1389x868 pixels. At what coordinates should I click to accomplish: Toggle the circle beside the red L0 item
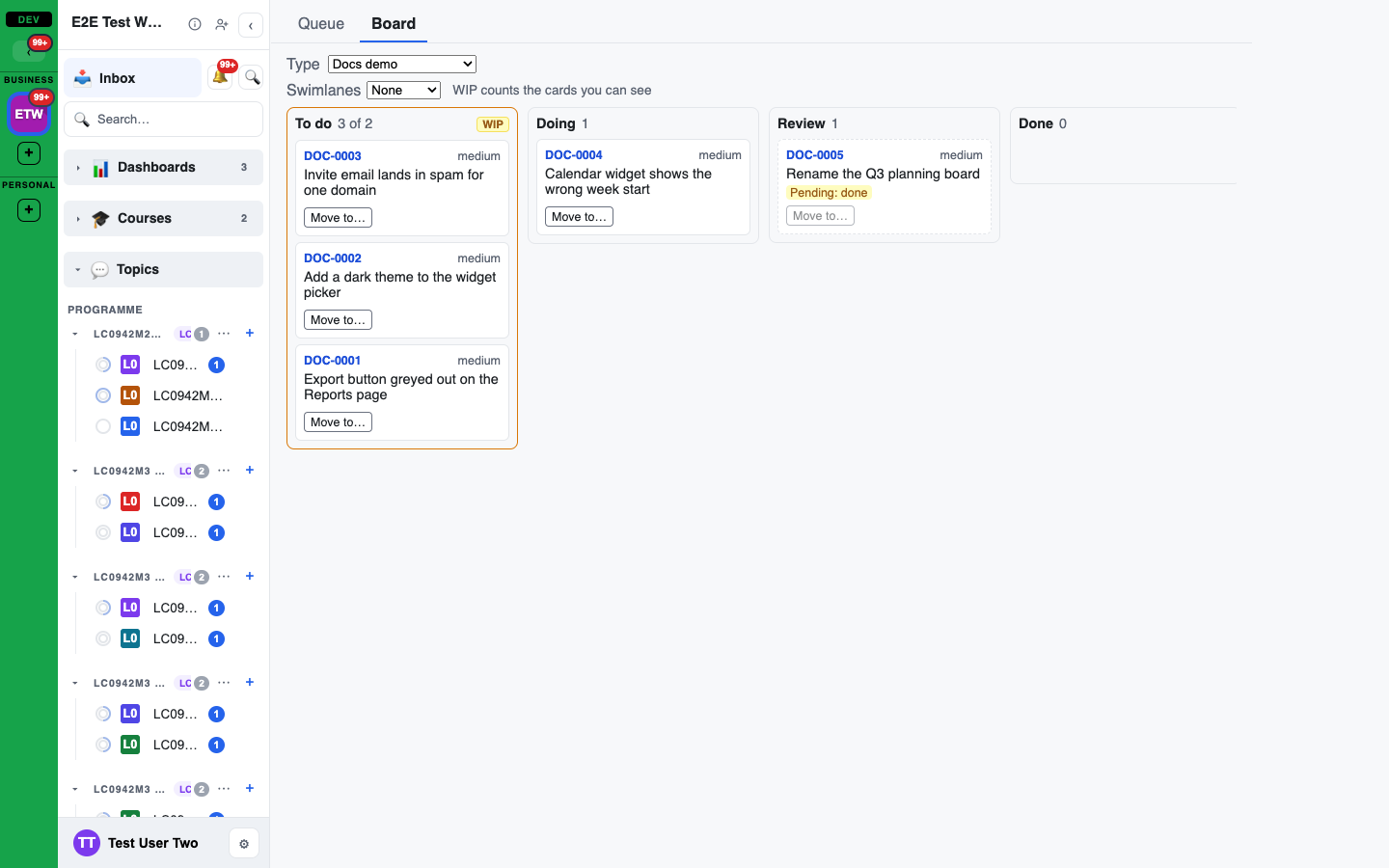[x=103, y=502]
